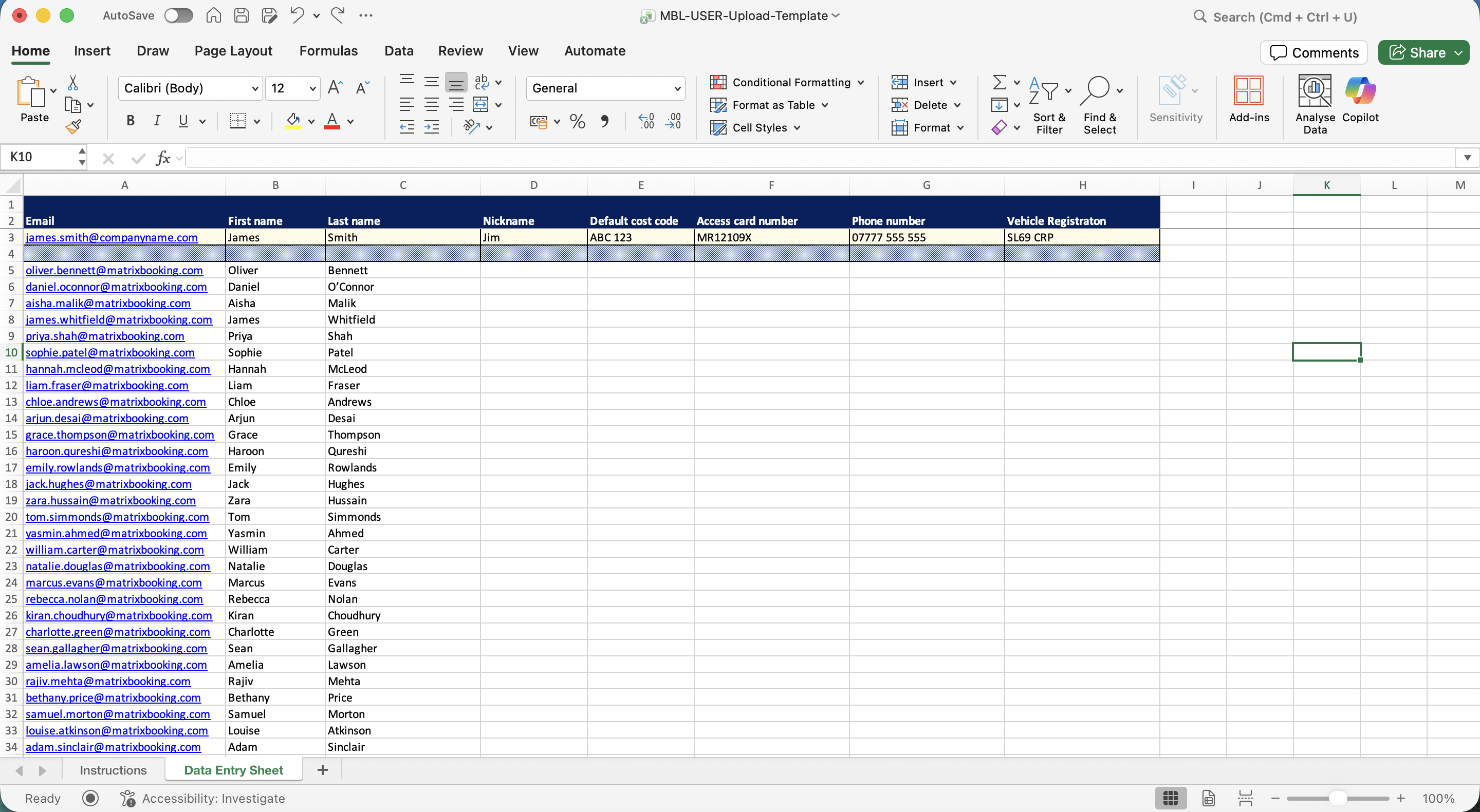Adjust the zoom slider
Image resolution: width=1480 pixels, height=812 pixels.
click(x=1338, y=798)
